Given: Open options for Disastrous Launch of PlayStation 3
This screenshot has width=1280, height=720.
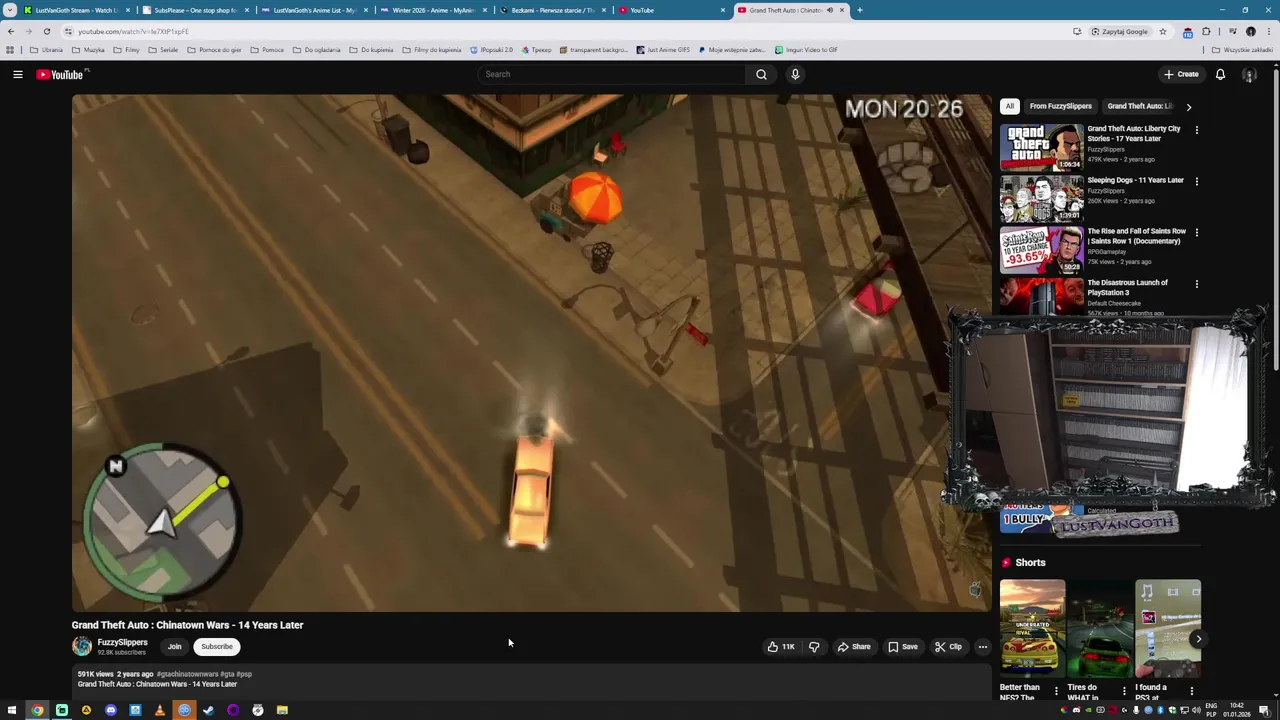Looking at the screenshot, I should [1196, 284].
